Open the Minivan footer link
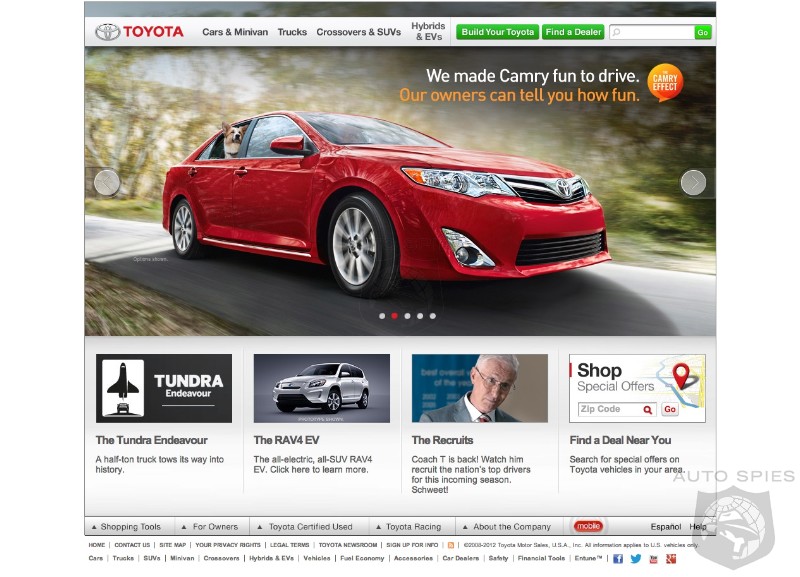The width and height of the screenshot is (800, 577). point(182,558)
